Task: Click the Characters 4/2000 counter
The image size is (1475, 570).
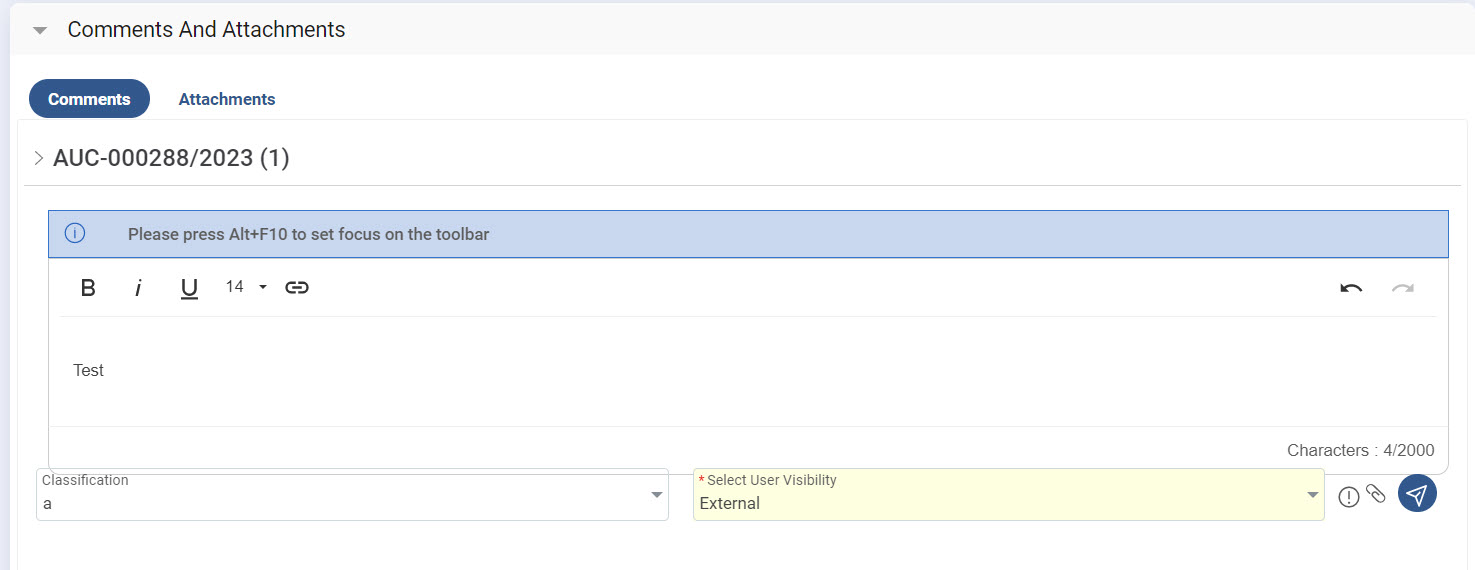Action: point(1360,450)
